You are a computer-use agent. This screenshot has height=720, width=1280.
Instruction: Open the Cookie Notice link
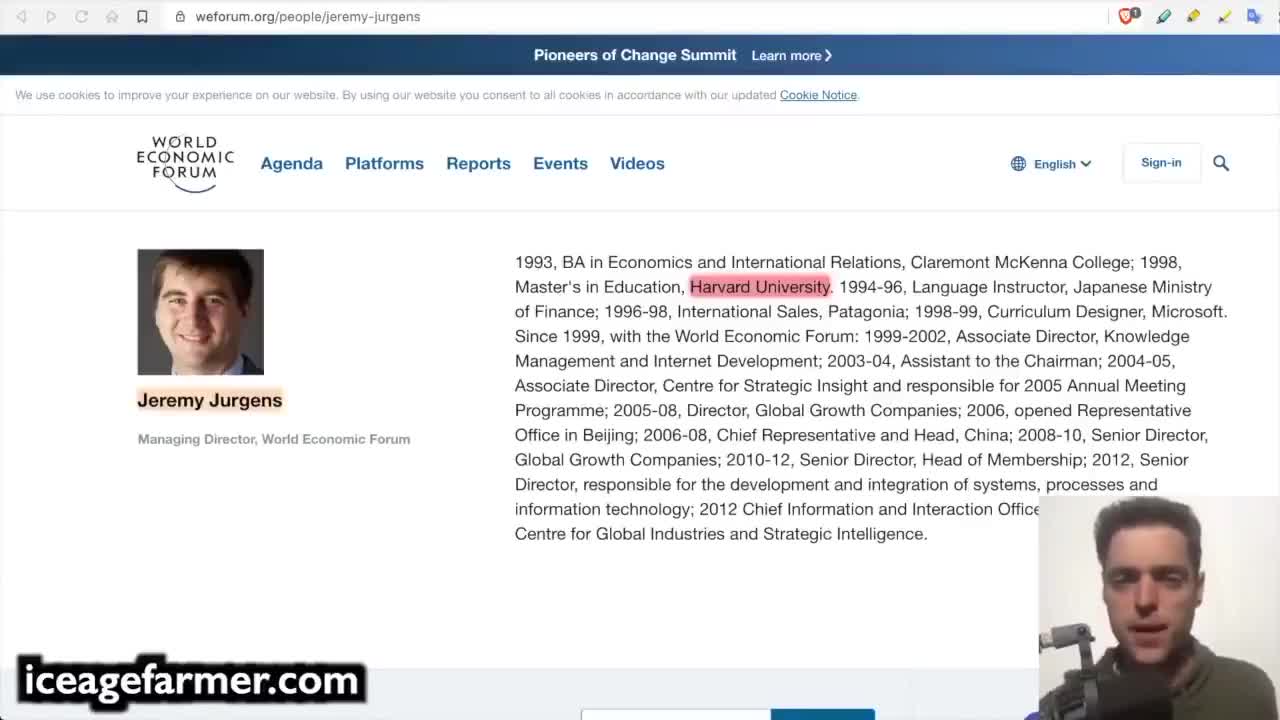818,95
